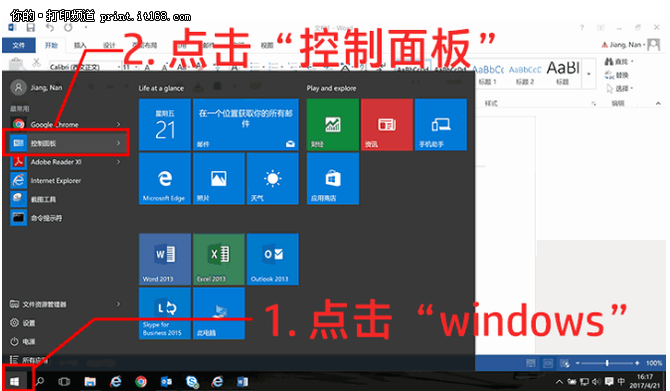Open the 资讯 news tile
670x391 pixels.
(387, 124)
